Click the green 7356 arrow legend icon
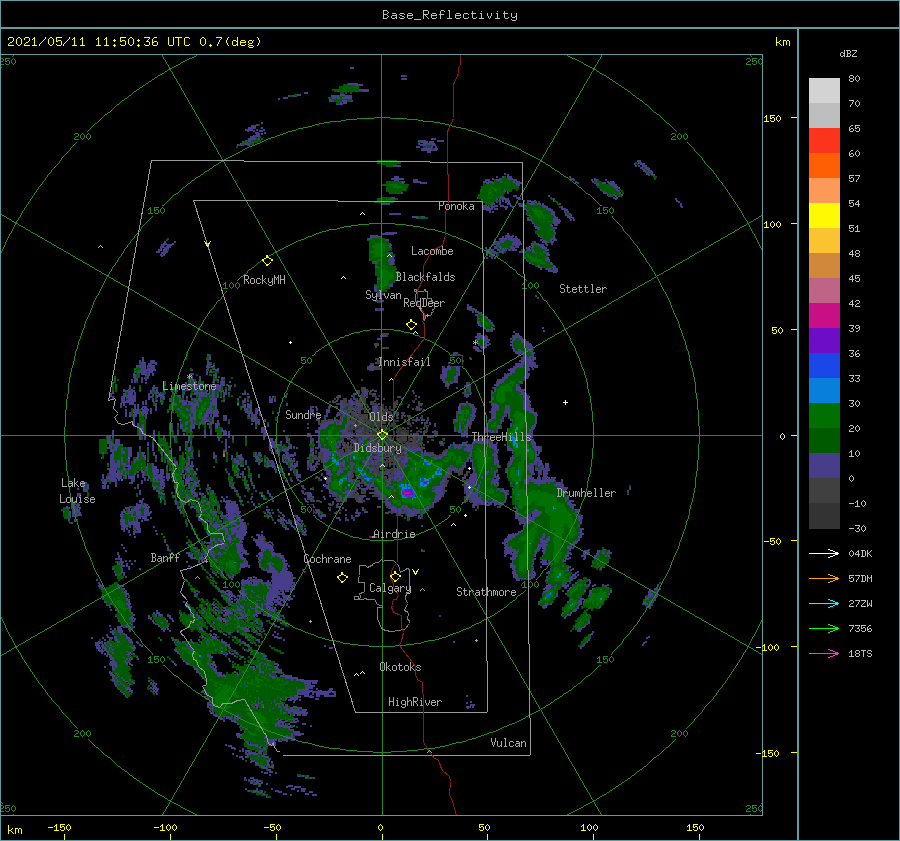The height and width of the screenshot is (841, 900). point(824,629)
